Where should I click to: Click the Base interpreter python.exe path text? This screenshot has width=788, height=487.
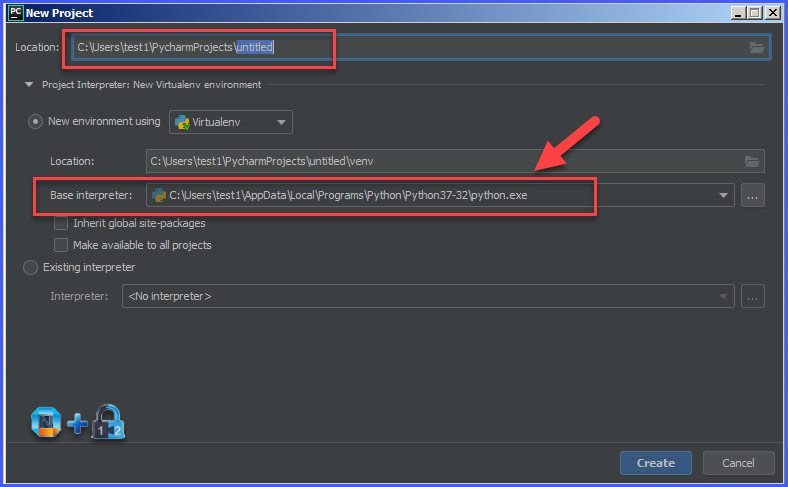pyautogui.click(x=348, y=195)
